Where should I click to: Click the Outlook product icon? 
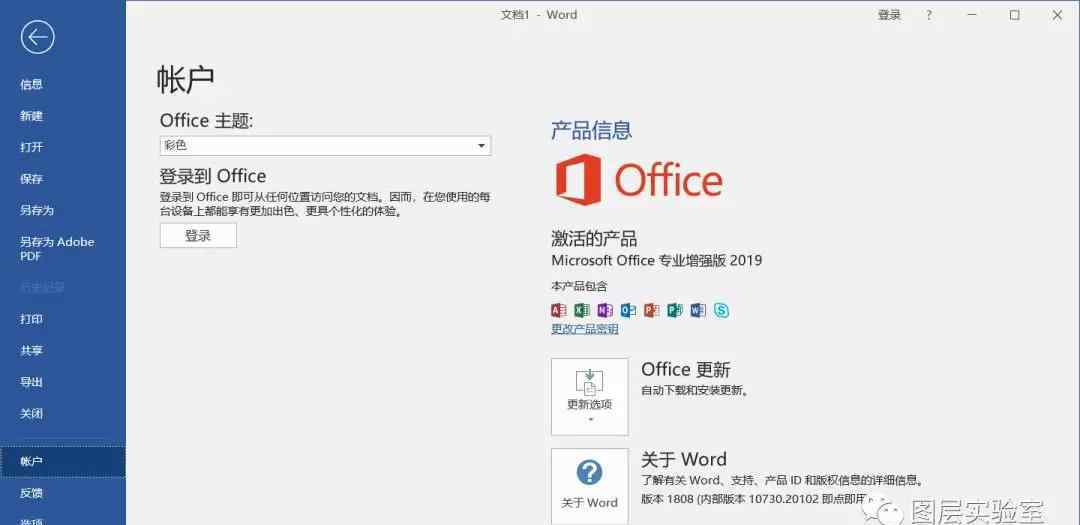point(628,310)
